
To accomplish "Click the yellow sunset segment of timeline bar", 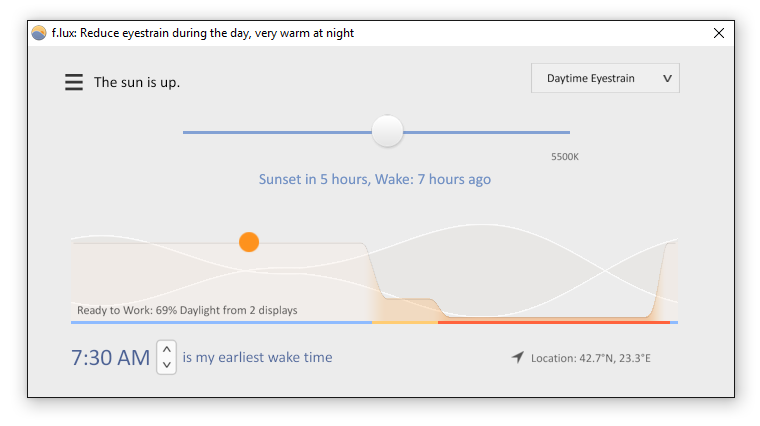I will point(405,322).
